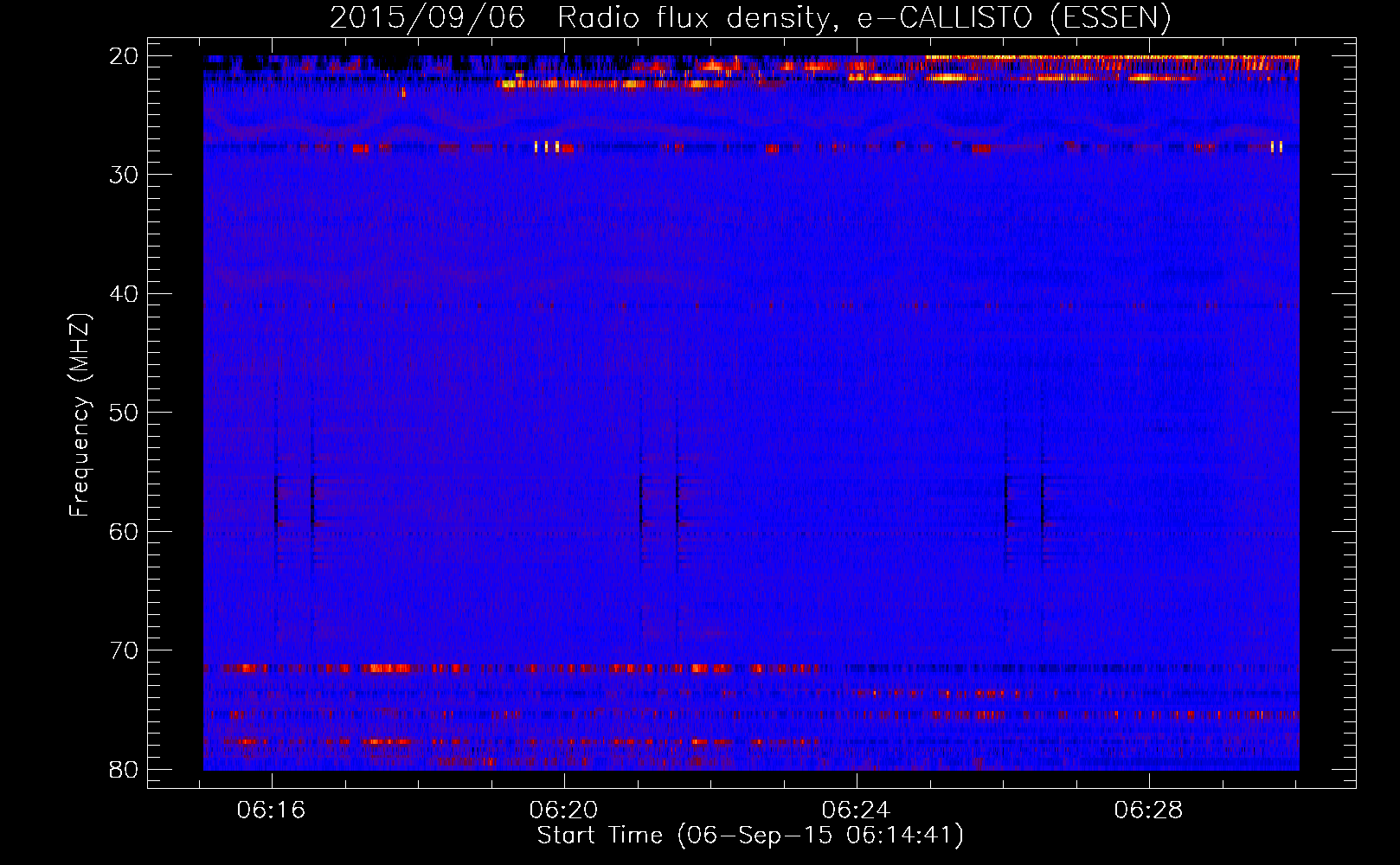Click the "Start Time (06-Sep-15 06:14:41)" label

[750, 836]
